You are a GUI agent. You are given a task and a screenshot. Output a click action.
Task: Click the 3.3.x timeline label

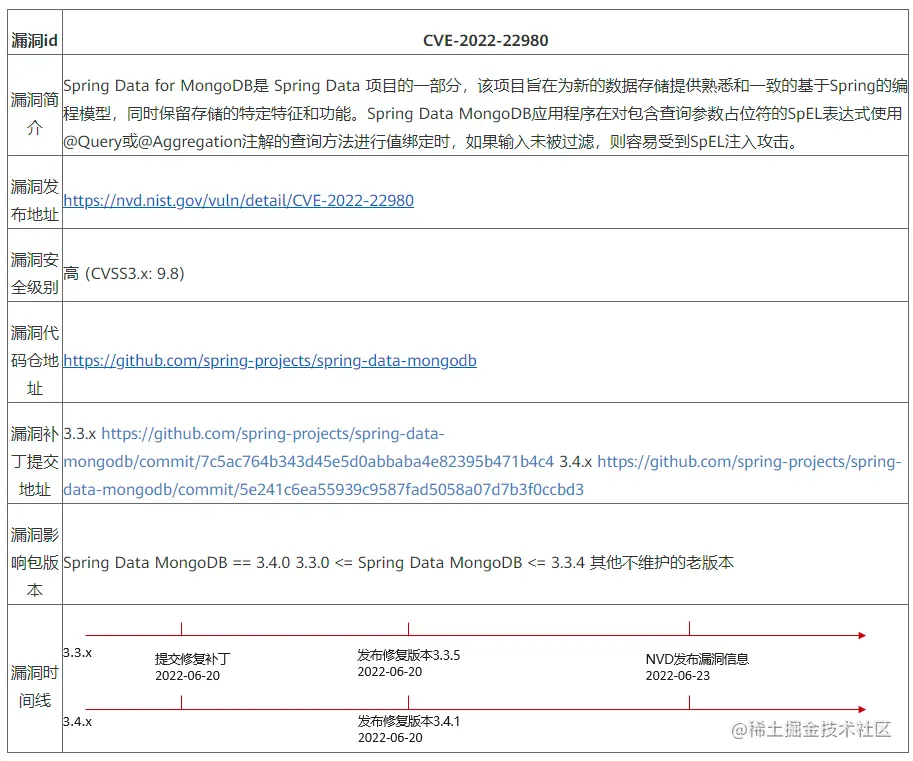pyautogui.click(x=77, y=653)
